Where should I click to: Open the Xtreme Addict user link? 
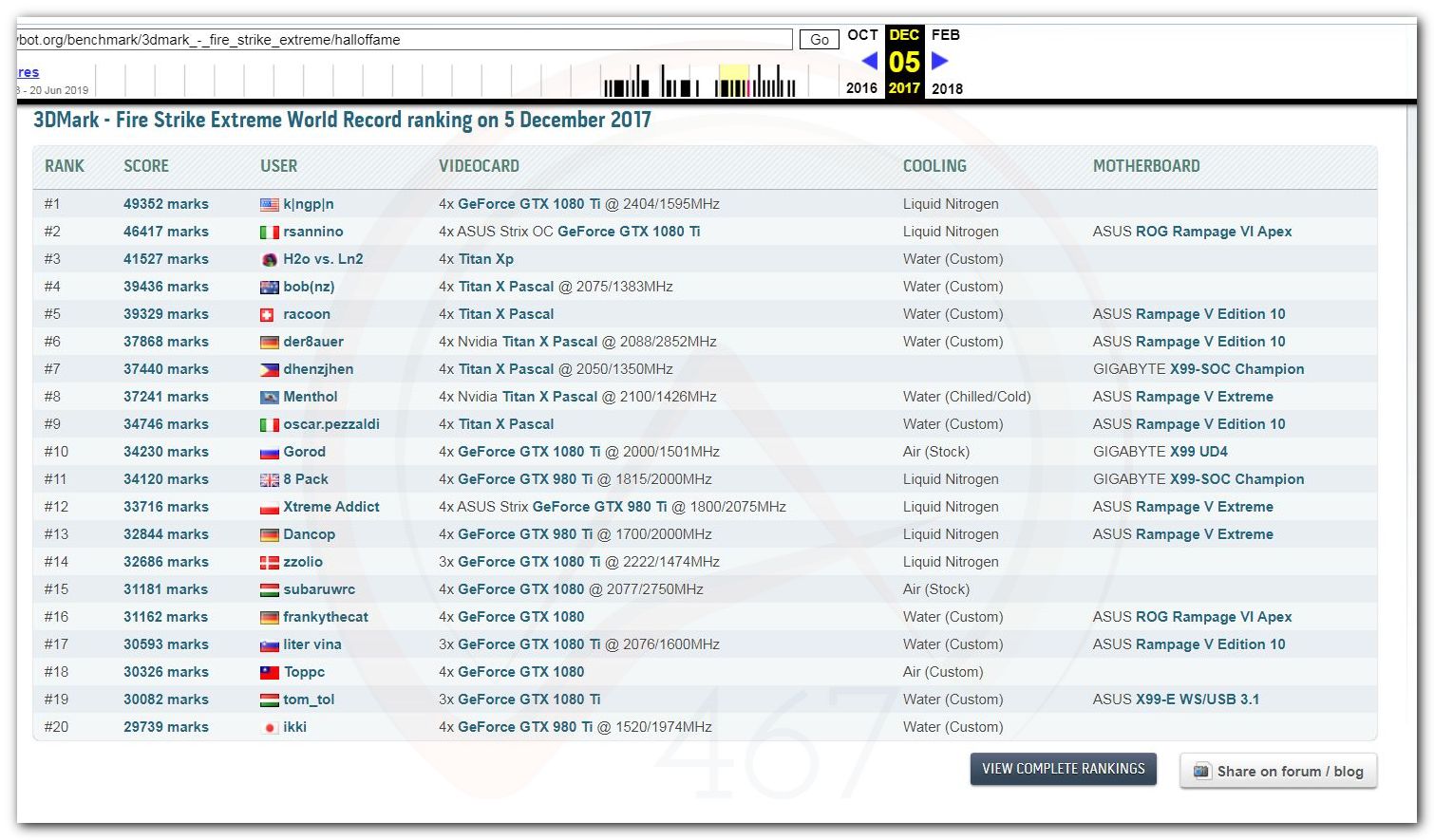(331, 507)
